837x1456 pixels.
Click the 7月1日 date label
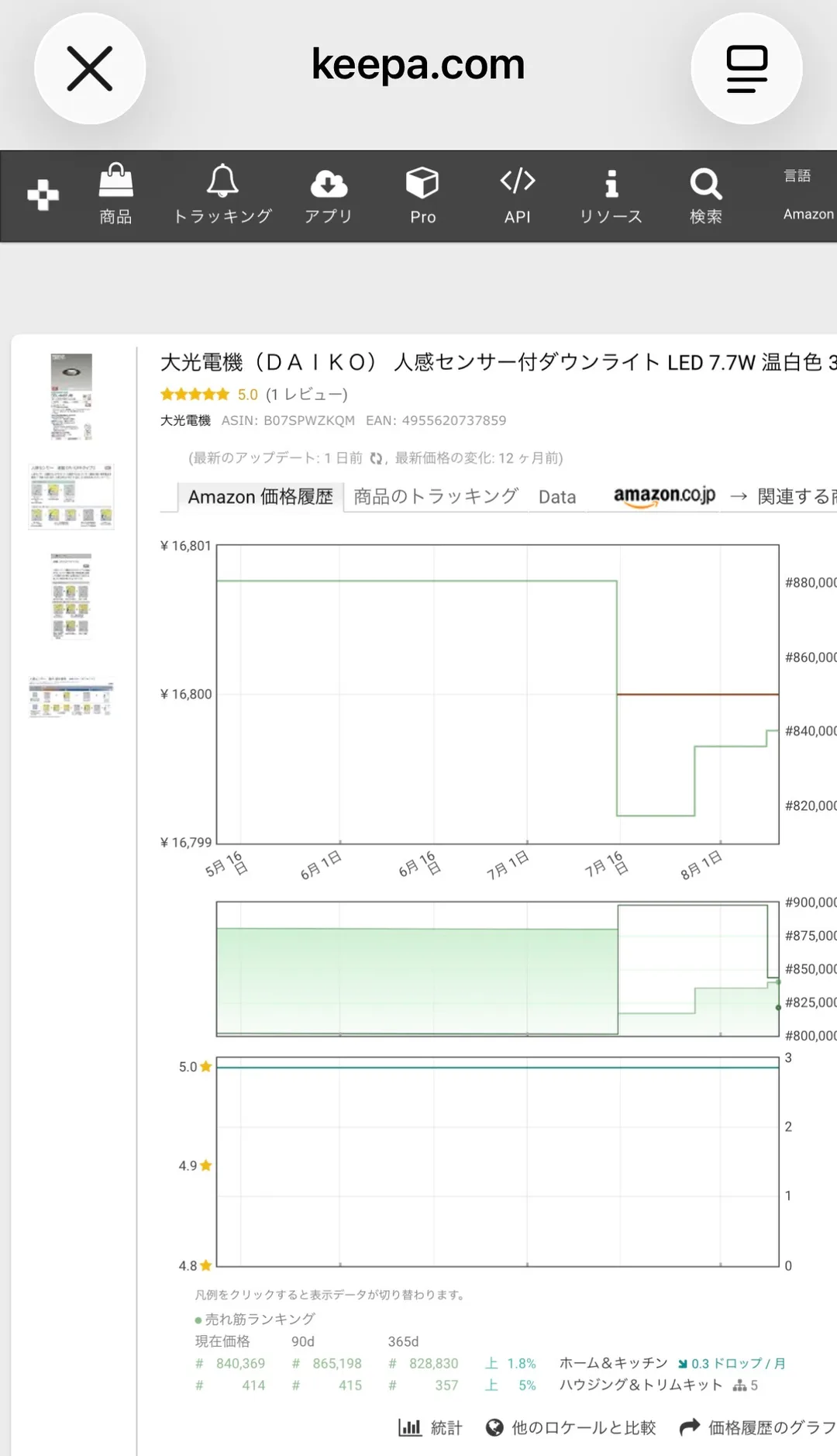click(508, 864)
